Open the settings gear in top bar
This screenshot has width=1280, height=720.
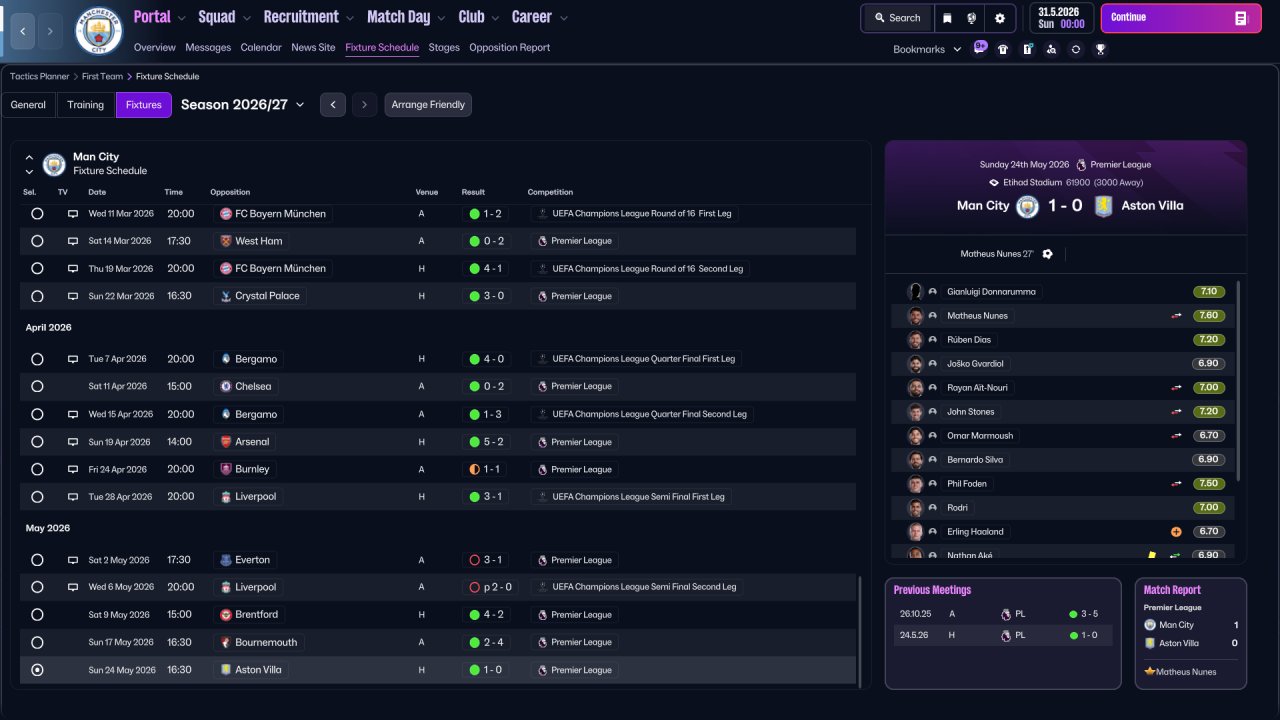click(x=999, y=18)
